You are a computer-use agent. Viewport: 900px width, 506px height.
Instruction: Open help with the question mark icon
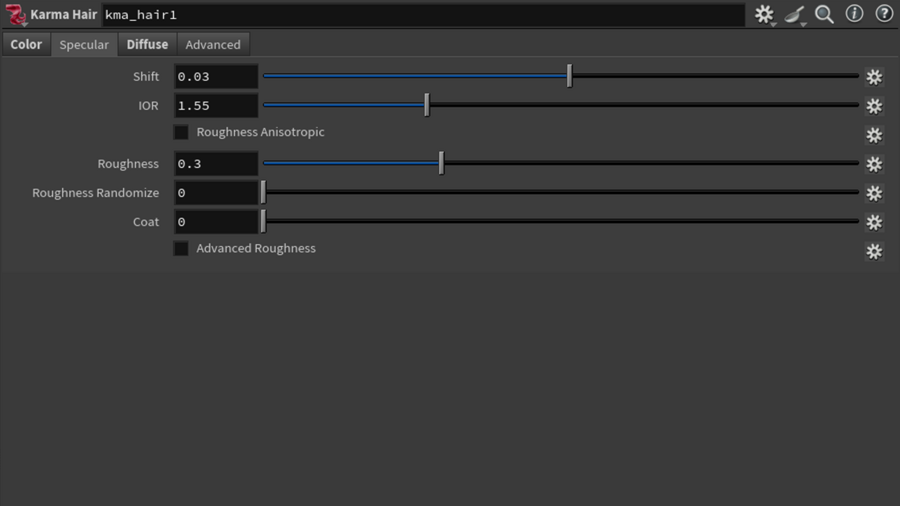[885, 13]
